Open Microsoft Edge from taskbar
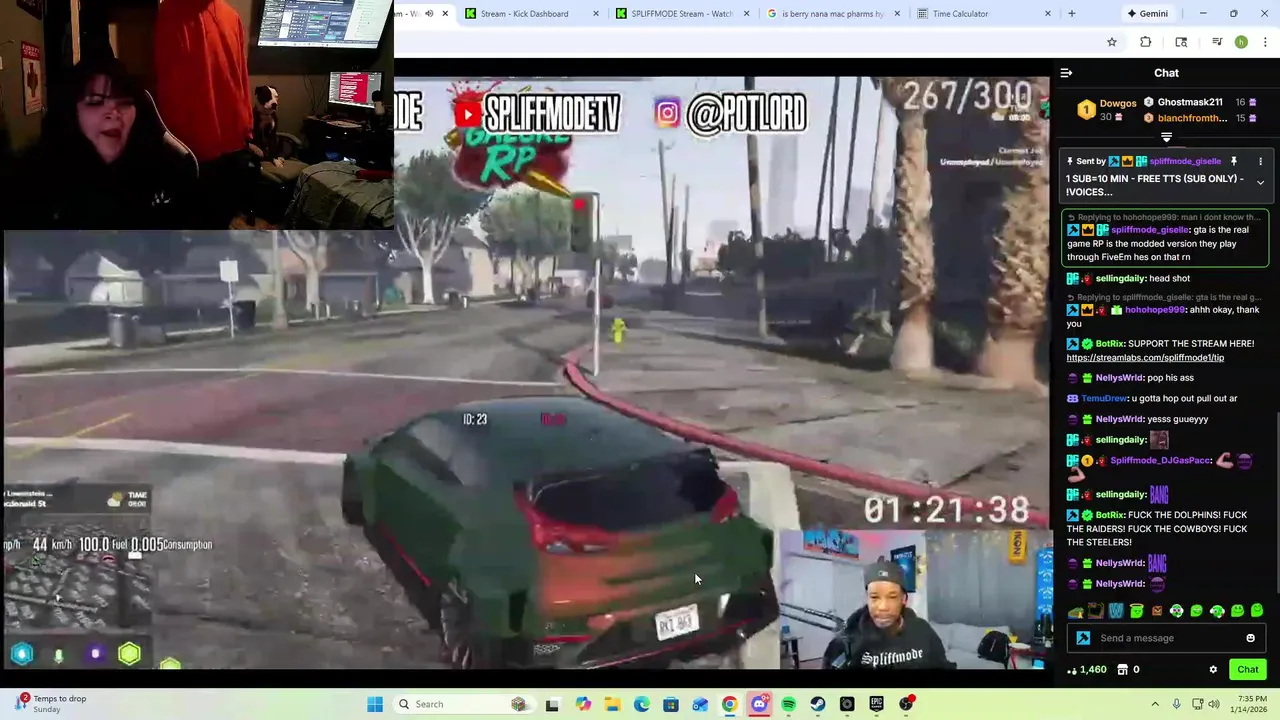This screenshot has height=720, width=1280. [641, 704]
